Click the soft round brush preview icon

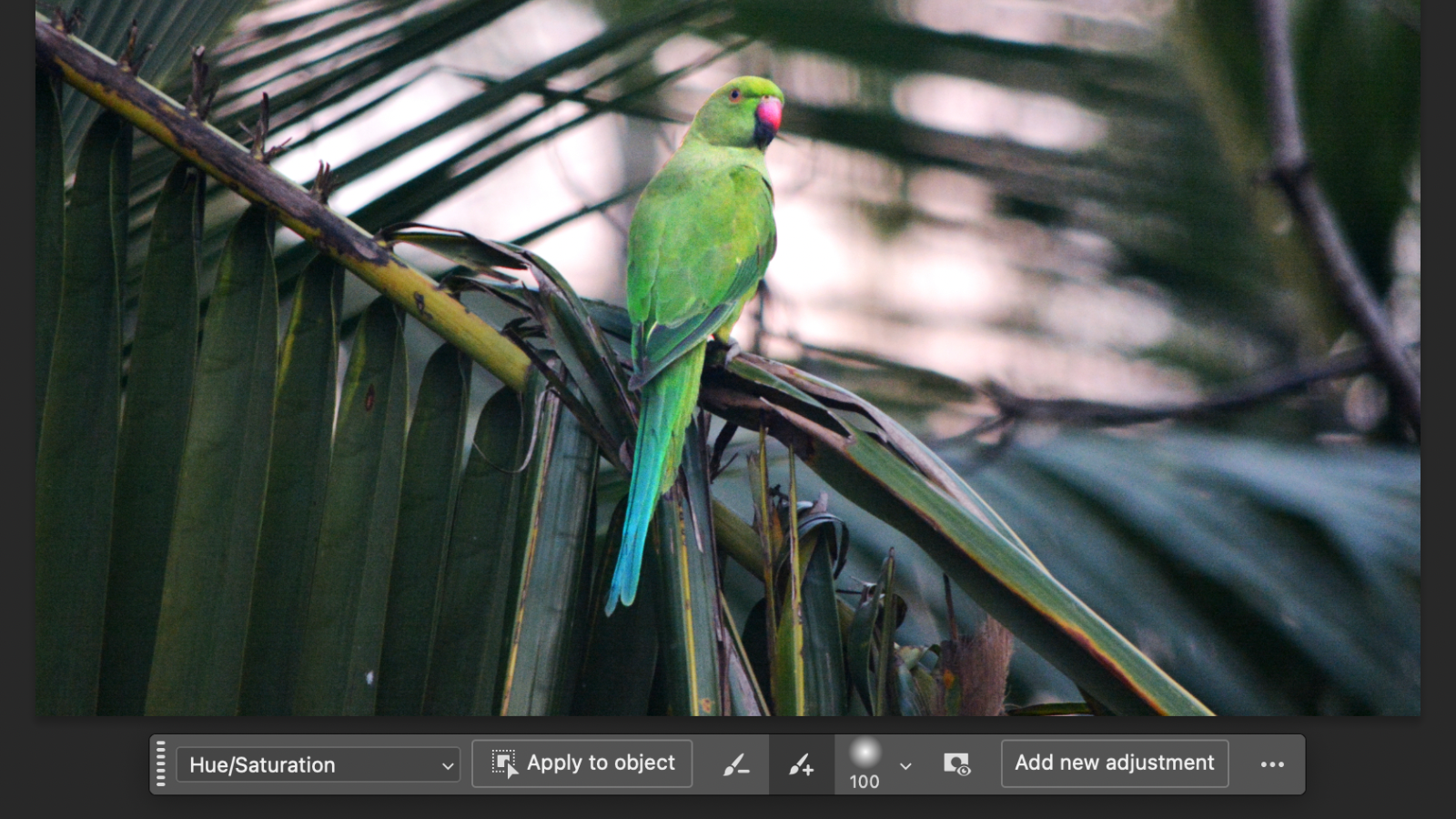coord(865,753)
